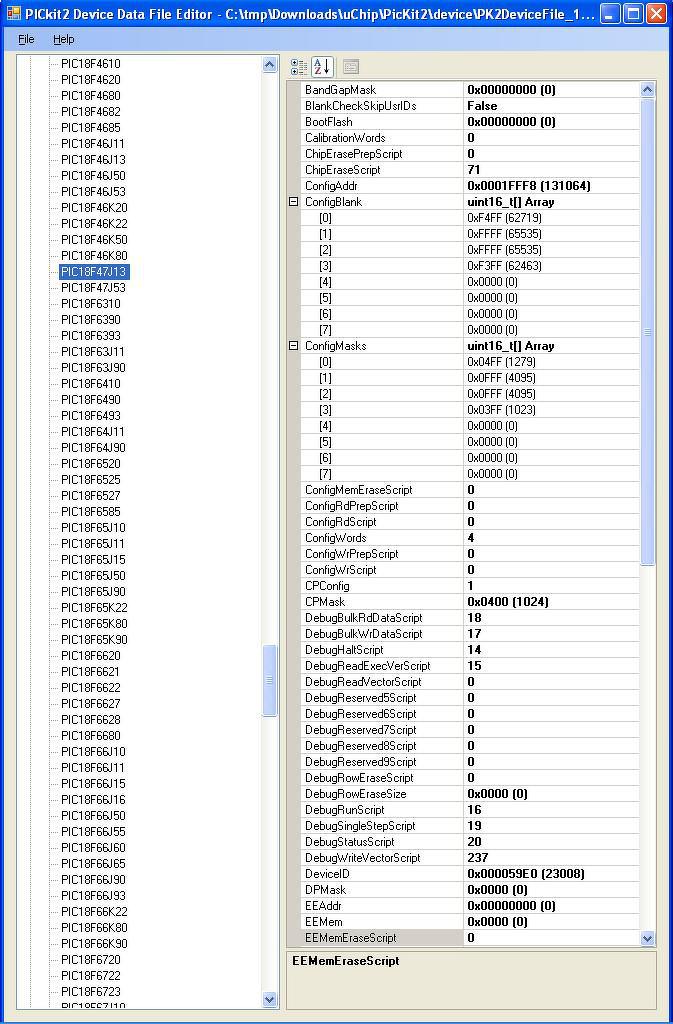Collapse the ConfigBlank array
Image resolution: width=673 pixels, height=1024 pixels.
294,202
